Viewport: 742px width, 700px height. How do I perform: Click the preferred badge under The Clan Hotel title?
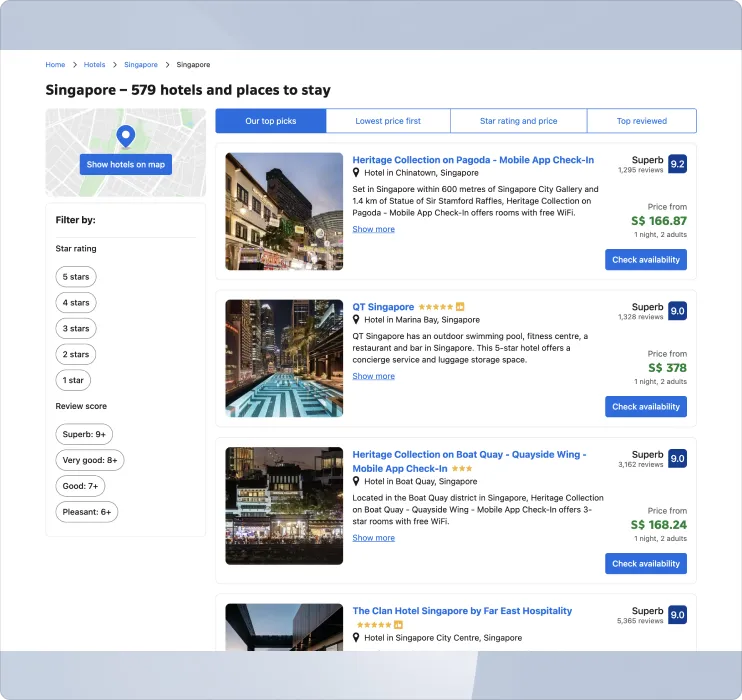pyautogui.click(x=398, y=625)
